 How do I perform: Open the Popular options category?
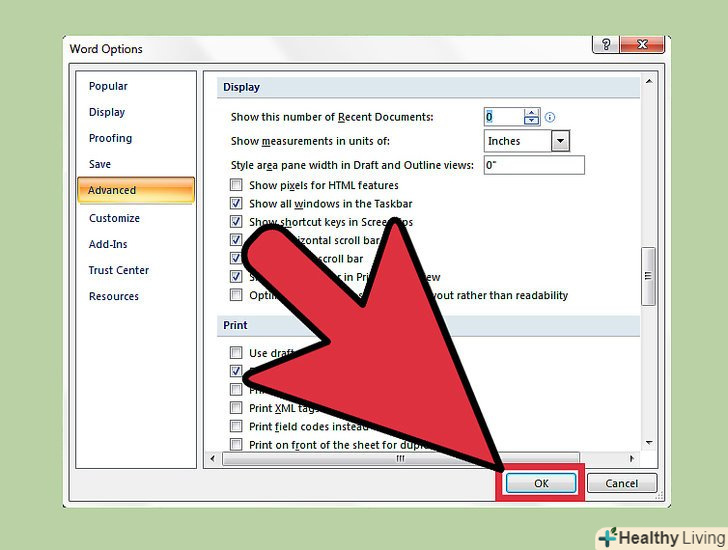[x=108, y=86]
